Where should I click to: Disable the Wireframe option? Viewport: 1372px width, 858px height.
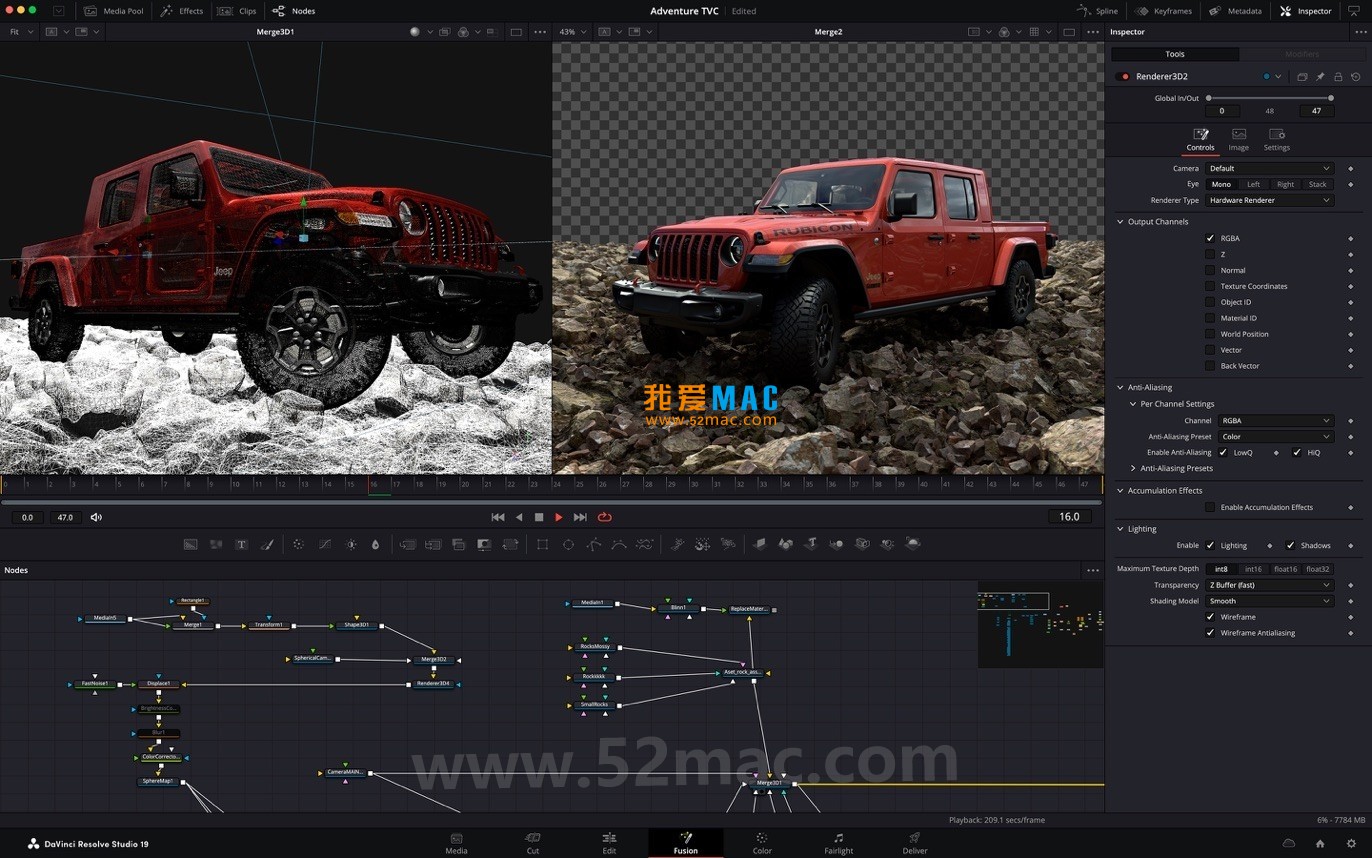click(x=1210, y=617)
